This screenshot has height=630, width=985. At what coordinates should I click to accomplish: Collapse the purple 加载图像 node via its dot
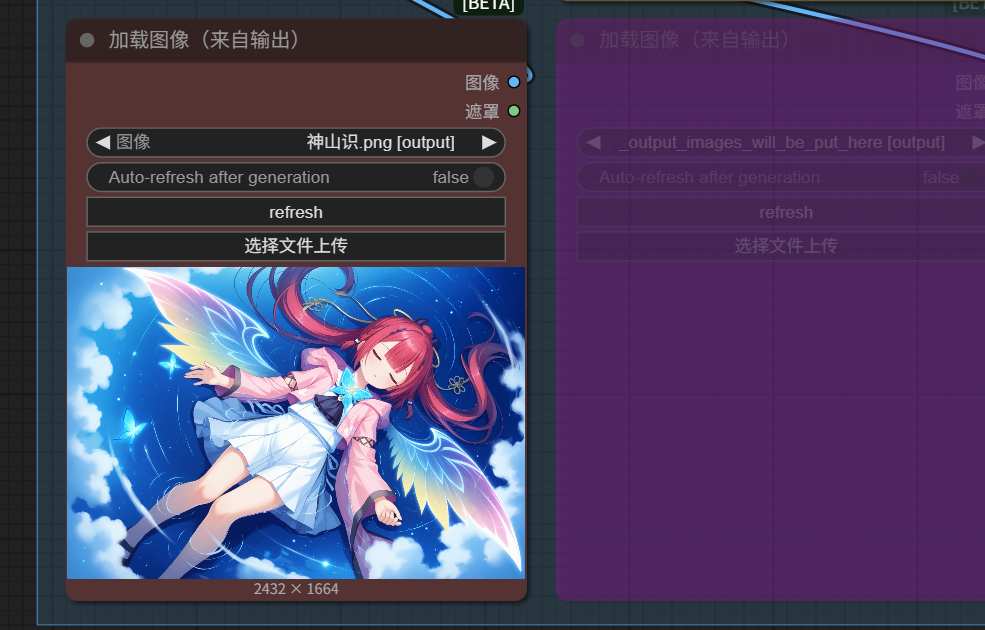577,40
